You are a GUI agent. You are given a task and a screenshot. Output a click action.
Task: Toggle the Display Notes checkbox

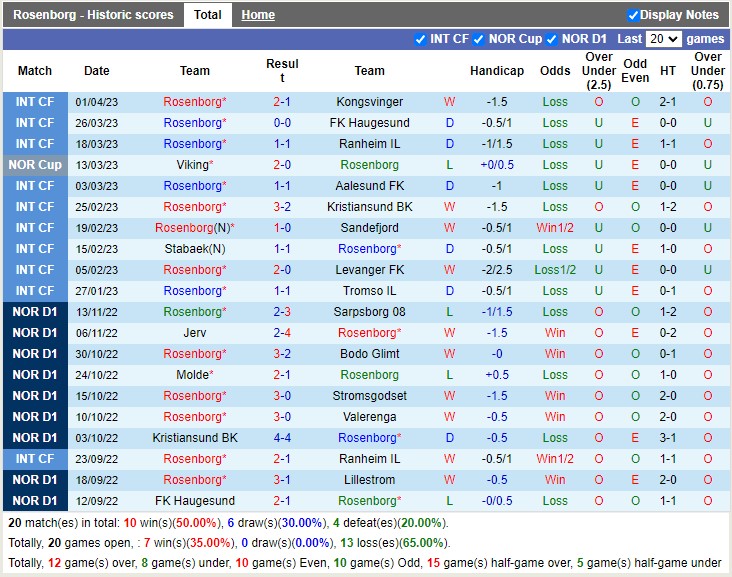click(x=633, y=15)
